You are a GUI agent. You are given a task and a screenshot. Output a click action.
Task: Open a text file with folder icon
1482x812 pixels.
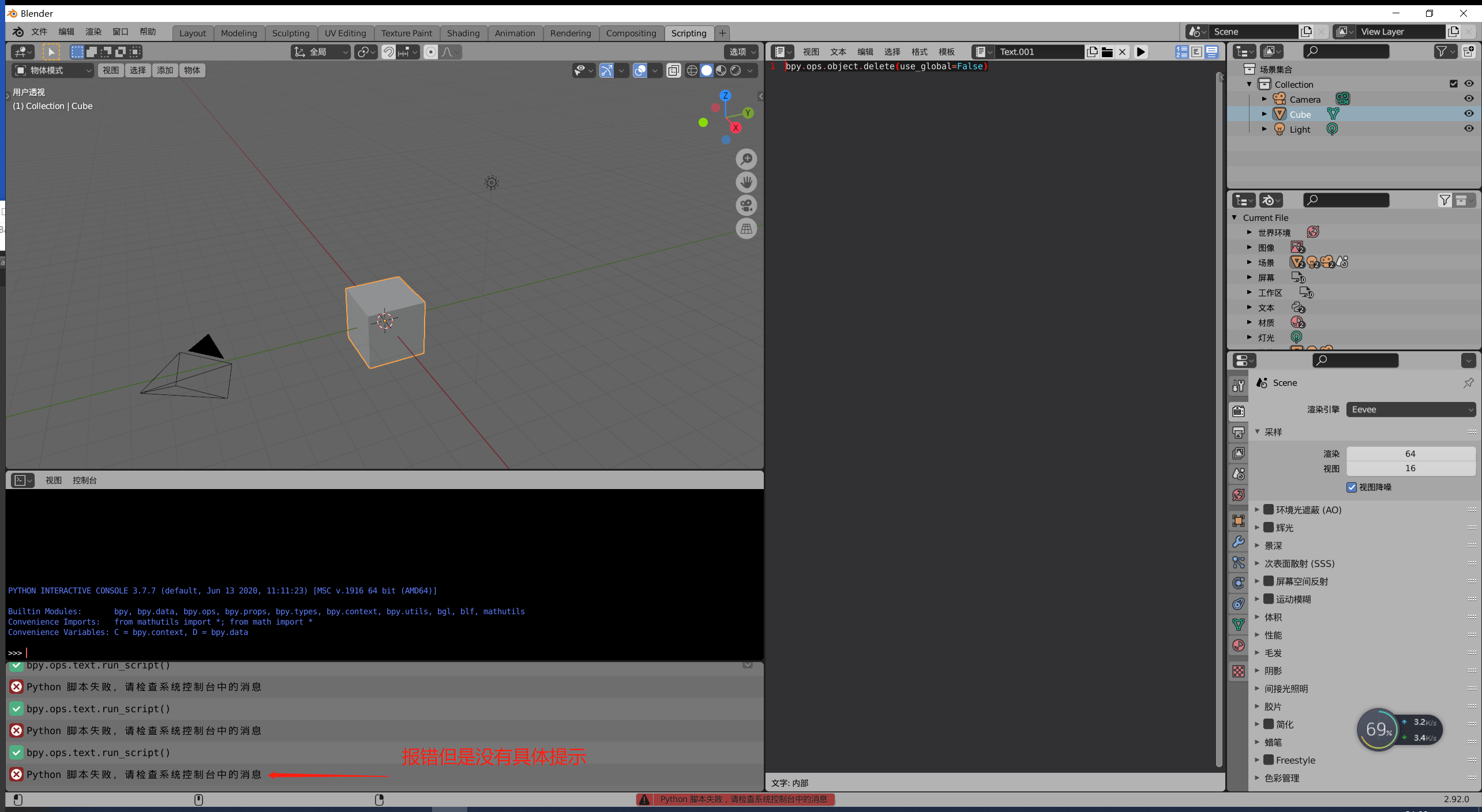click(1107, 52)
